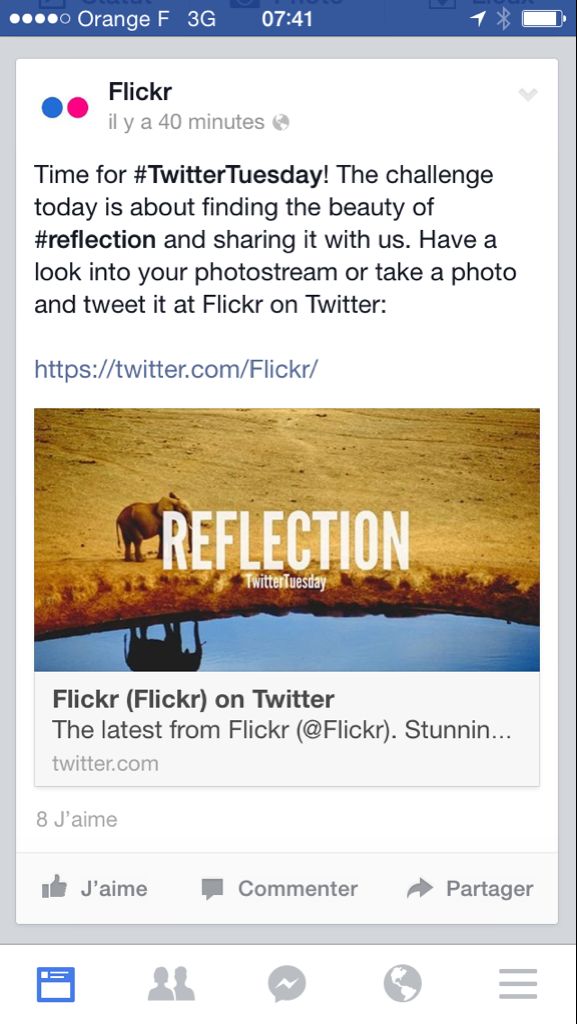Tap the public globe privacy icon

[x=281, y=122]
